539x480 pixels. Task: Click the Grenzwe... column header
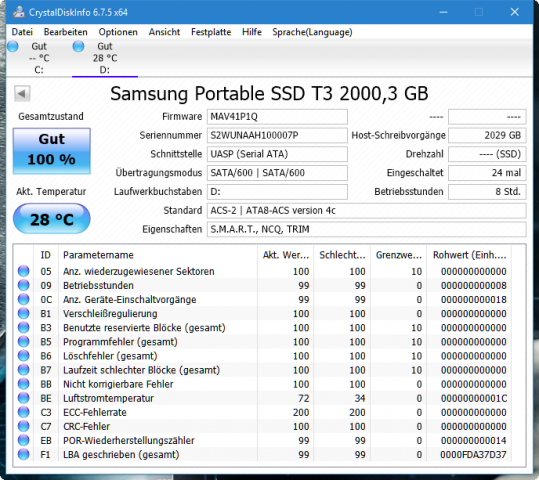tap(398, 255)
